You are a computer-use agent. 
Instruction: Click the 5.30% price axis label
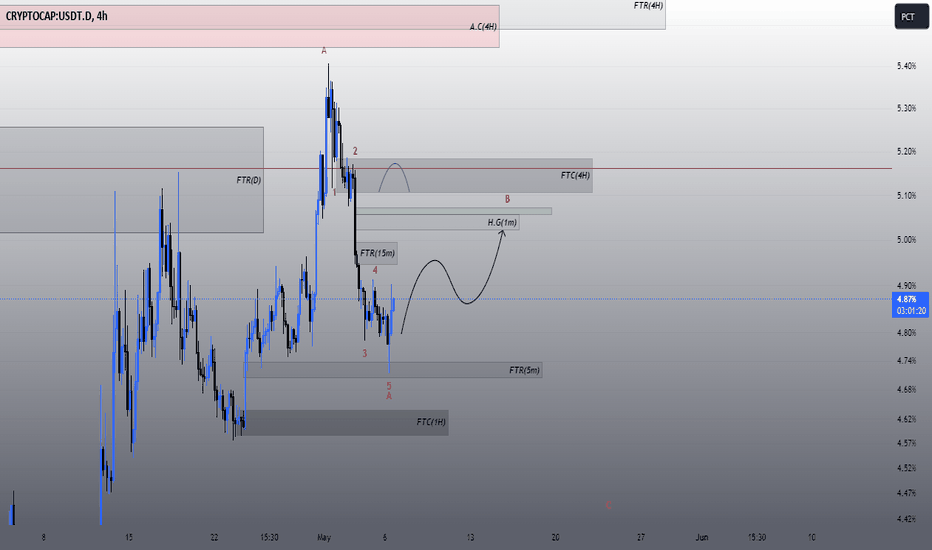pos(906,108)
